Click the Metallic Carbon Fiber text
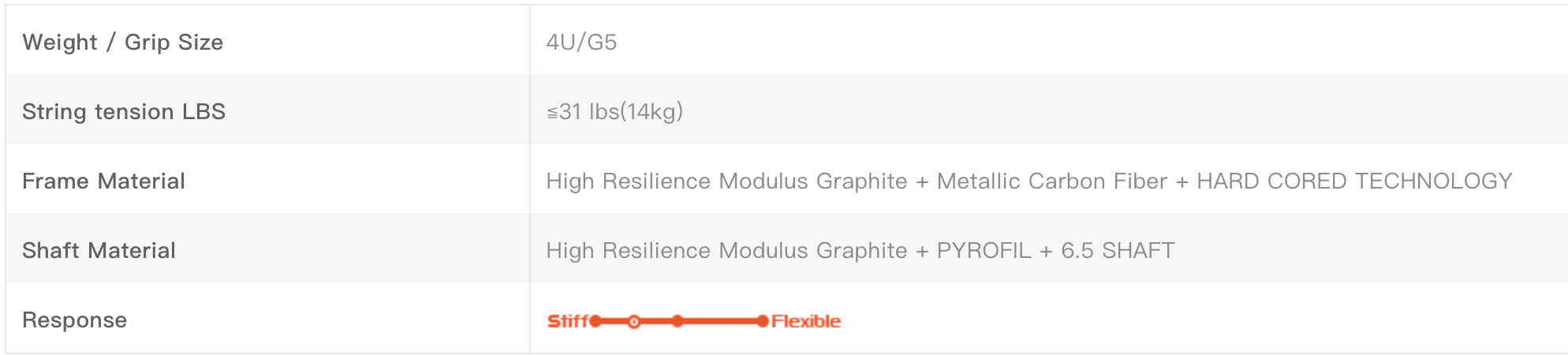 point(1051,181)
